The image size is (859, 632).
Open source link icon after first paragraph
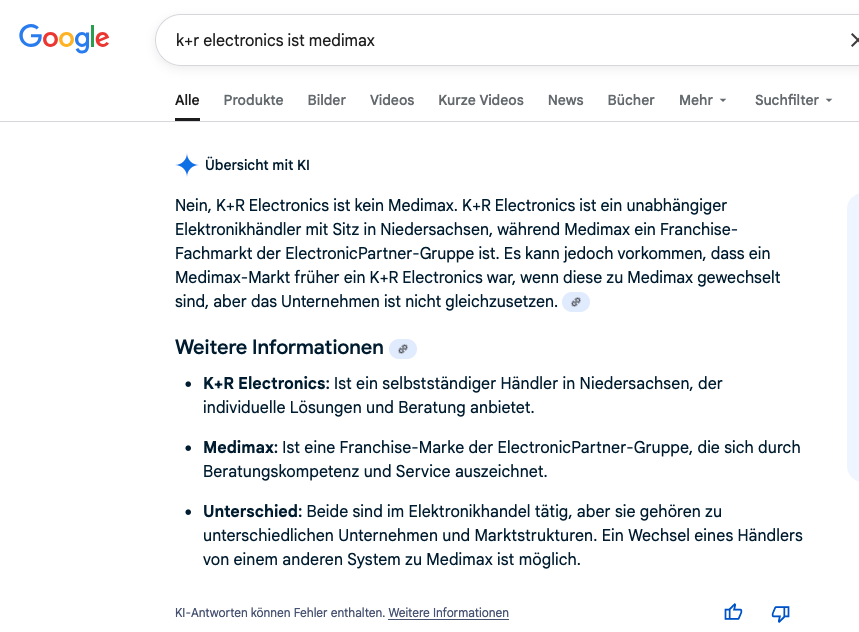[x=576, y=302]
